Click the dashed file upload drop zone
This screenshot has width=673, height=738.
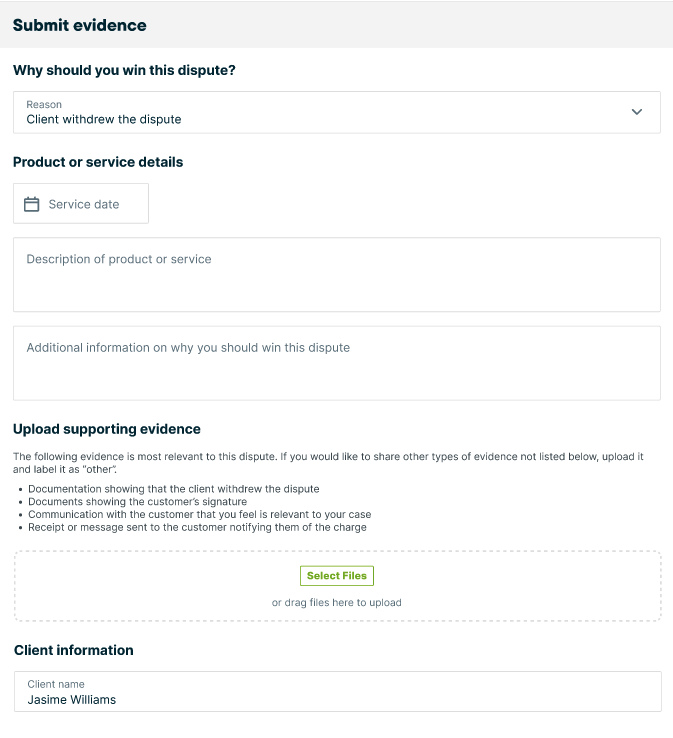(x=337, y=586)
